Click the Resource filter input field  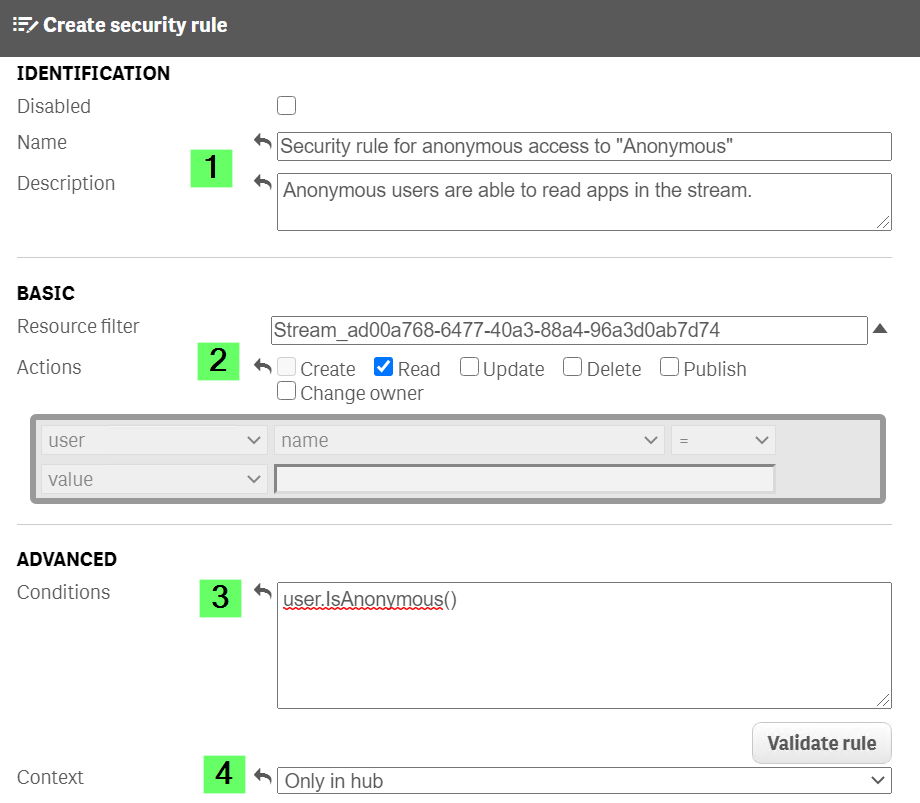(x=570, y=330)
